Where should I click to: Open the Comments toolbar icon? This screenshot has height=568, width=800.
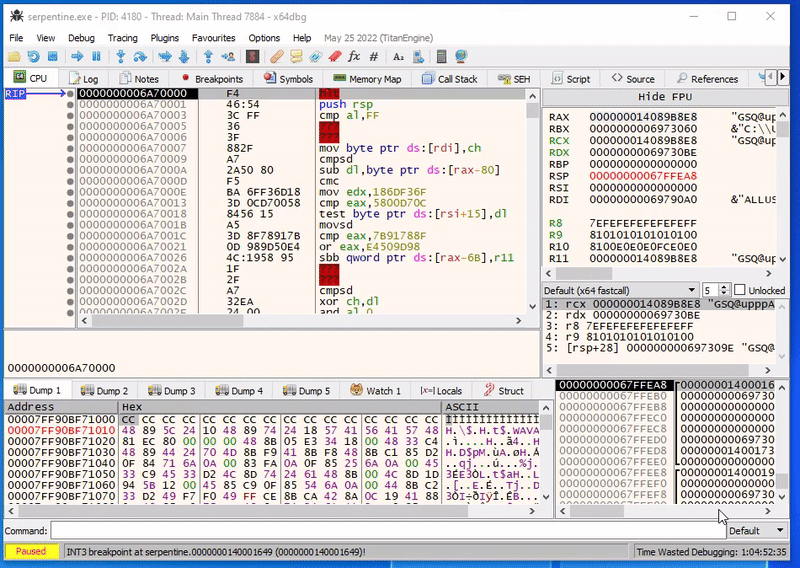point(296,57)
